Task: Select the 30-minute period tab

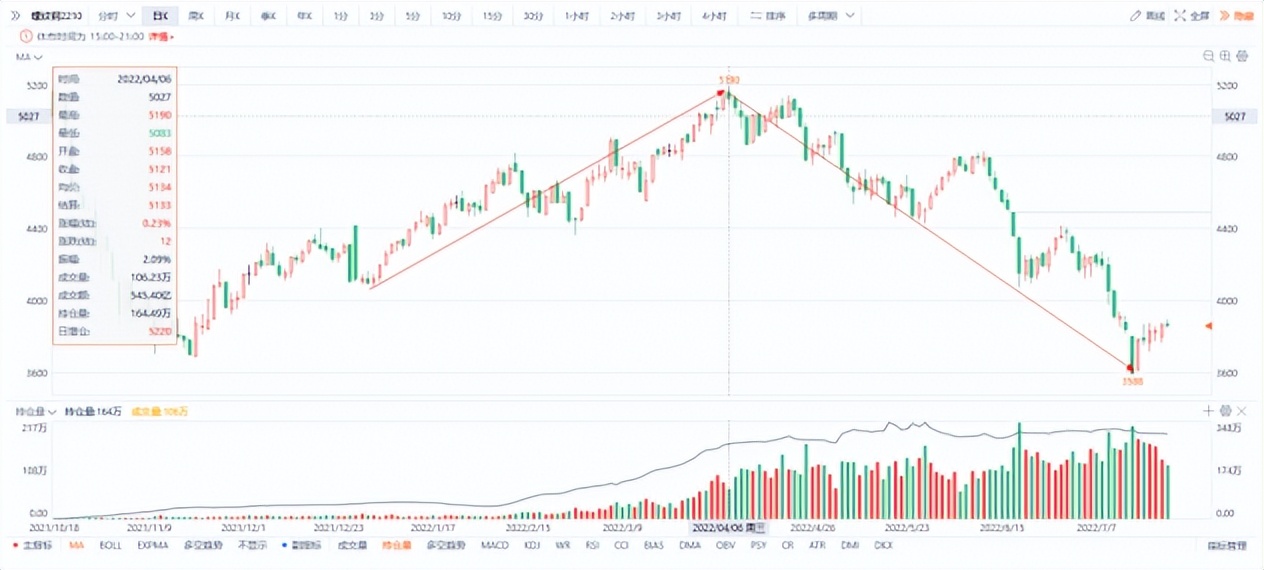Action: coord(533,16)
